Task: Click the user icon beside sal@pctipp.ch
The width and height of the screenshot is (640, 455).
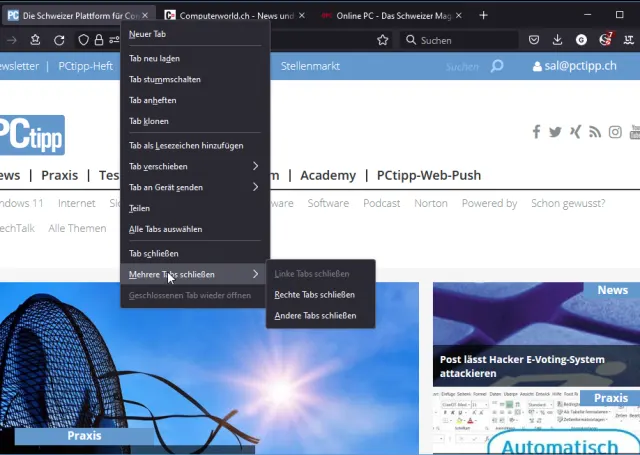Action: 537,66
